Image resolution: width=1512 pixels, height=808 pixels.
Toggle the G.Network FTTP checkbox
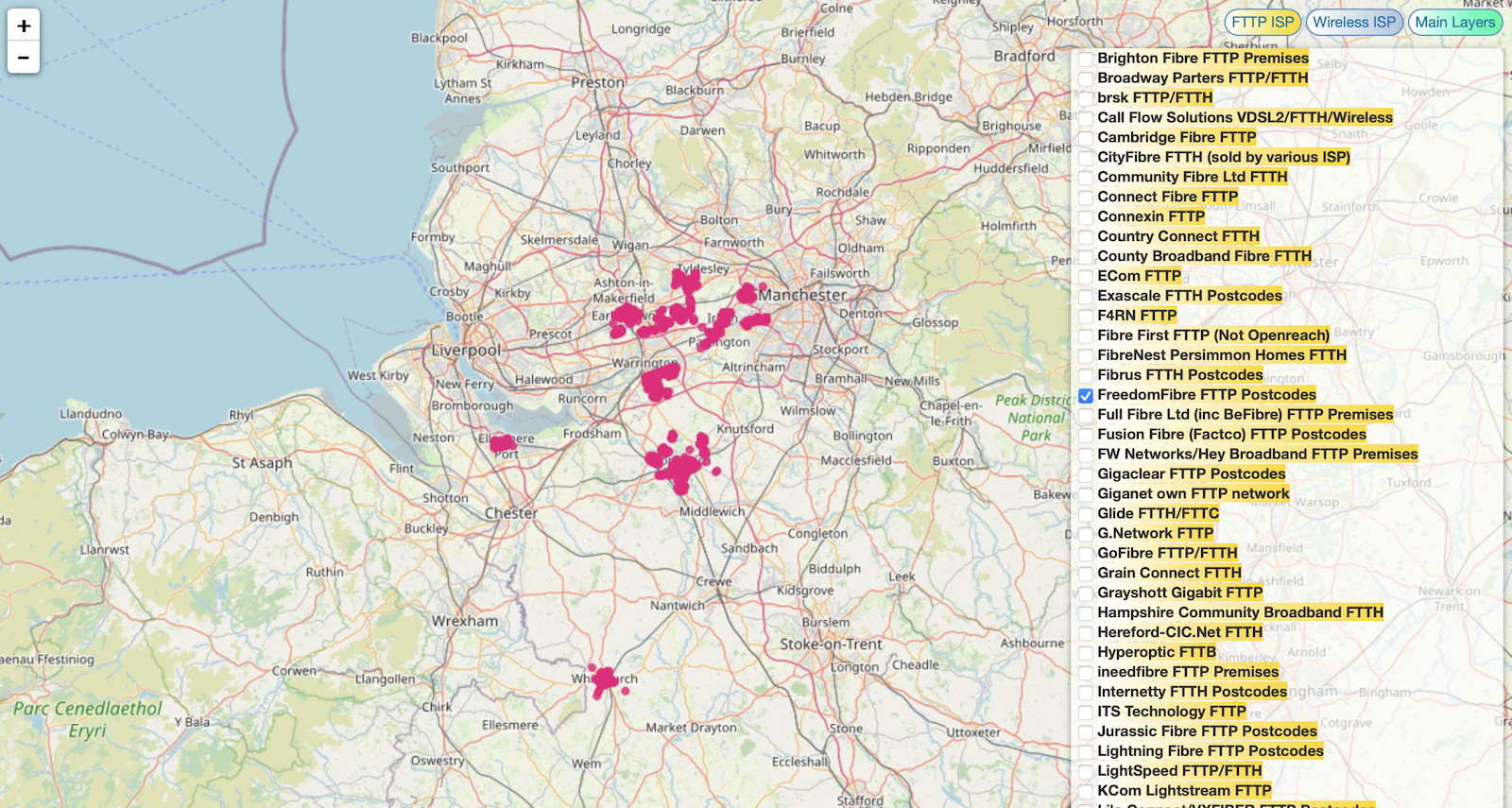1086,534
